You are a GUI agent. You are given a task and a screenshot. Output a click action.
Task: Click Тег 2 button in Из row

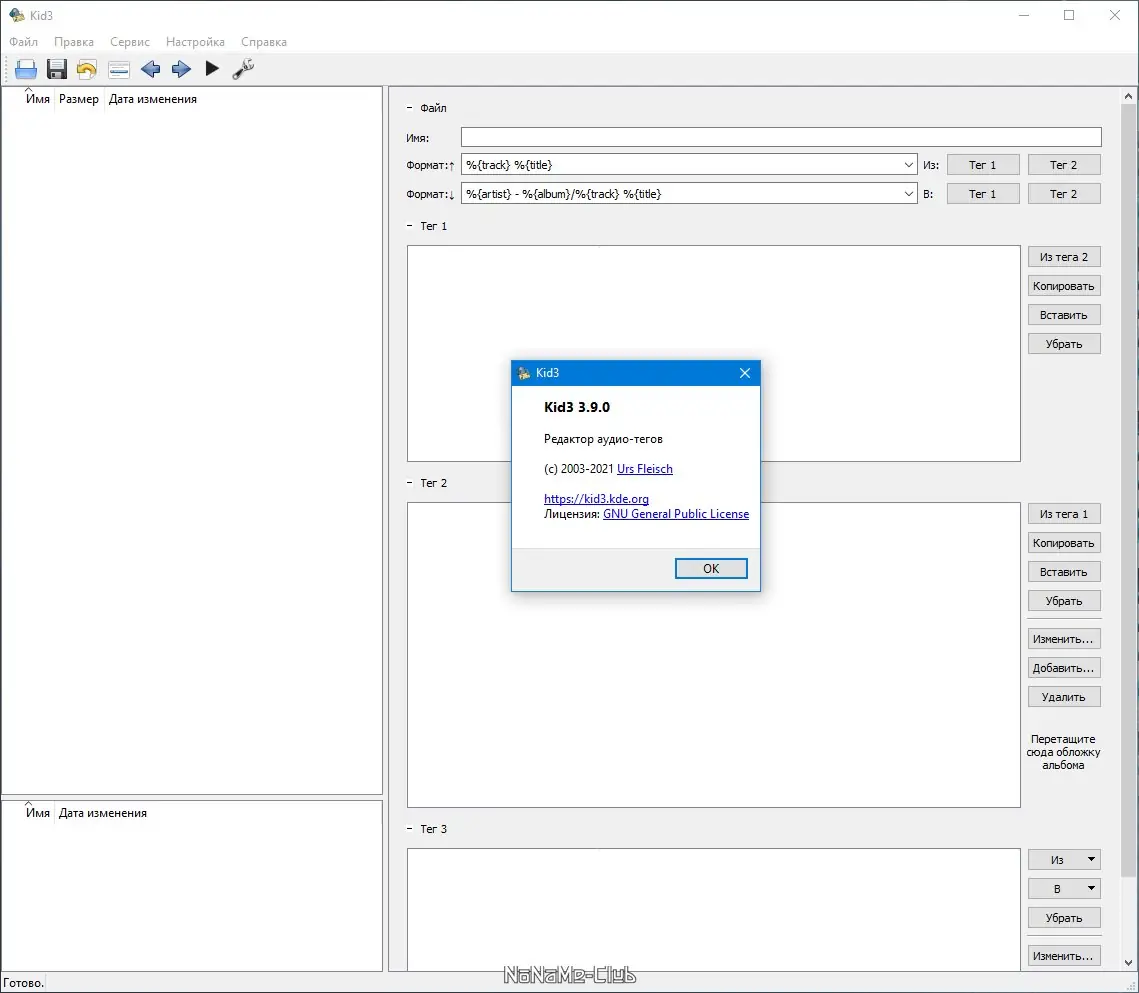1064,165
